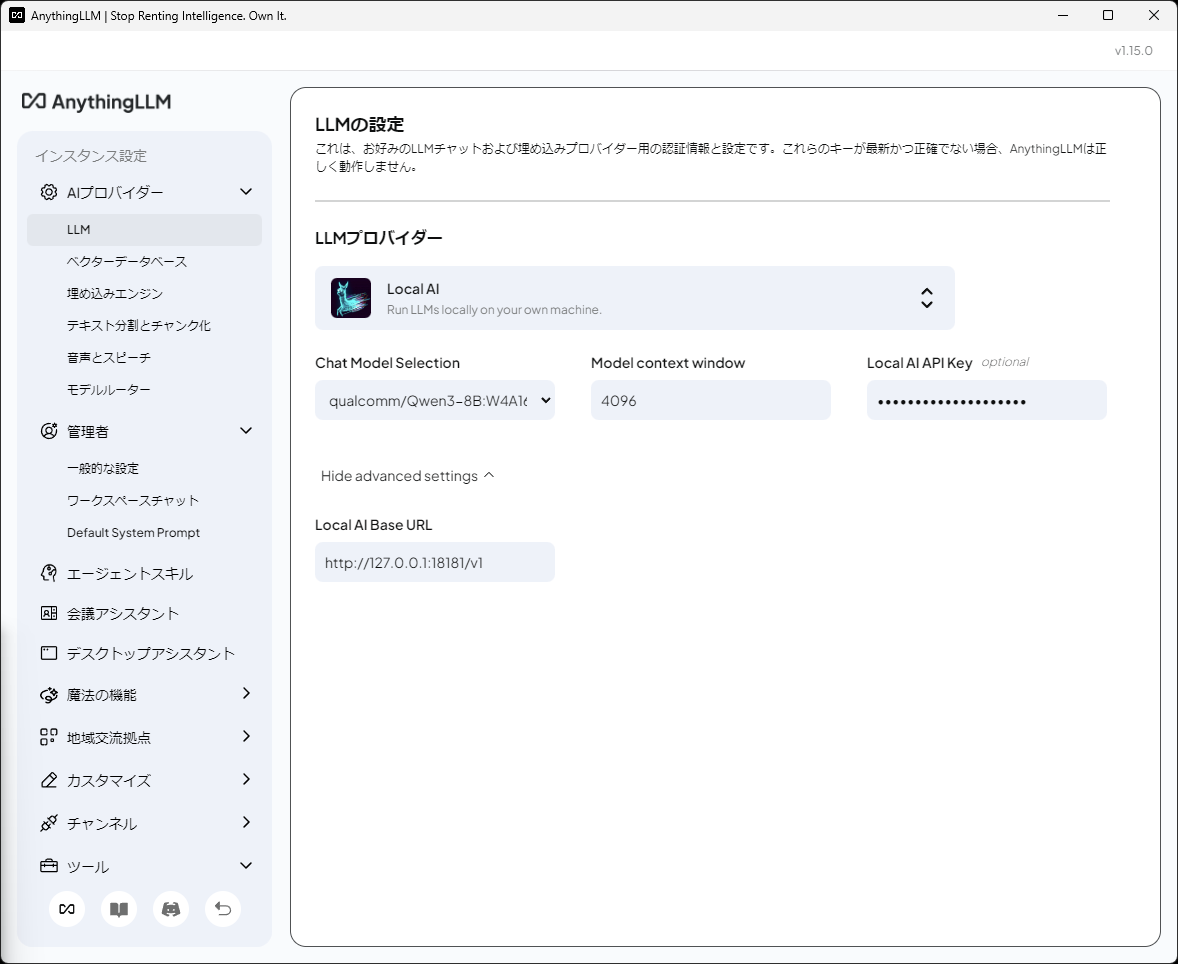Click the 会議アシスタント icon
1178x964 pixels.
(x=49, y=613)
